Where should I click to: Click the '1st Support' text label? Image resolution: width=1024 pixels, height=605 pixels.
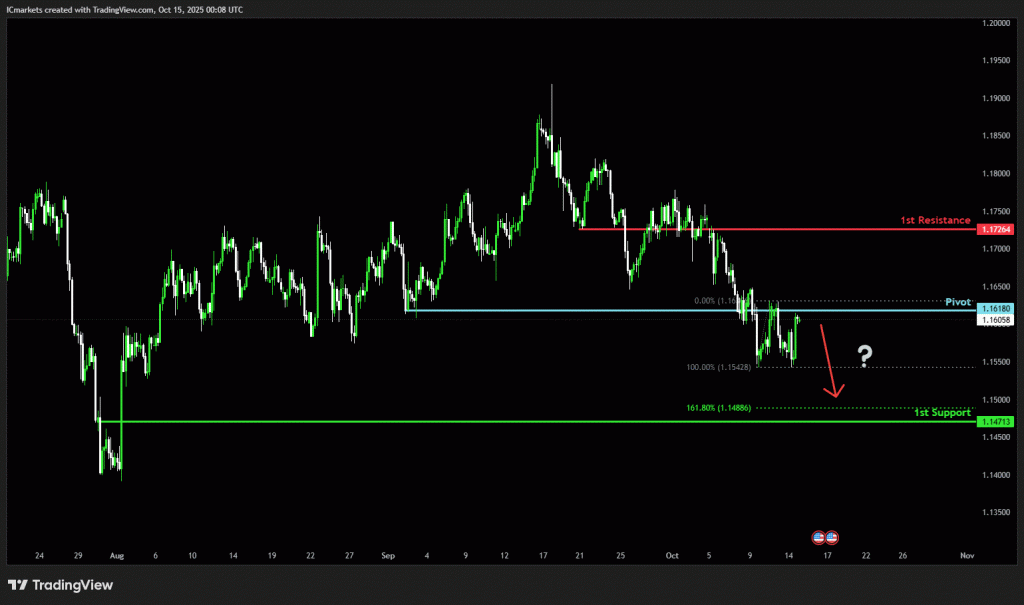click(942, 412)
